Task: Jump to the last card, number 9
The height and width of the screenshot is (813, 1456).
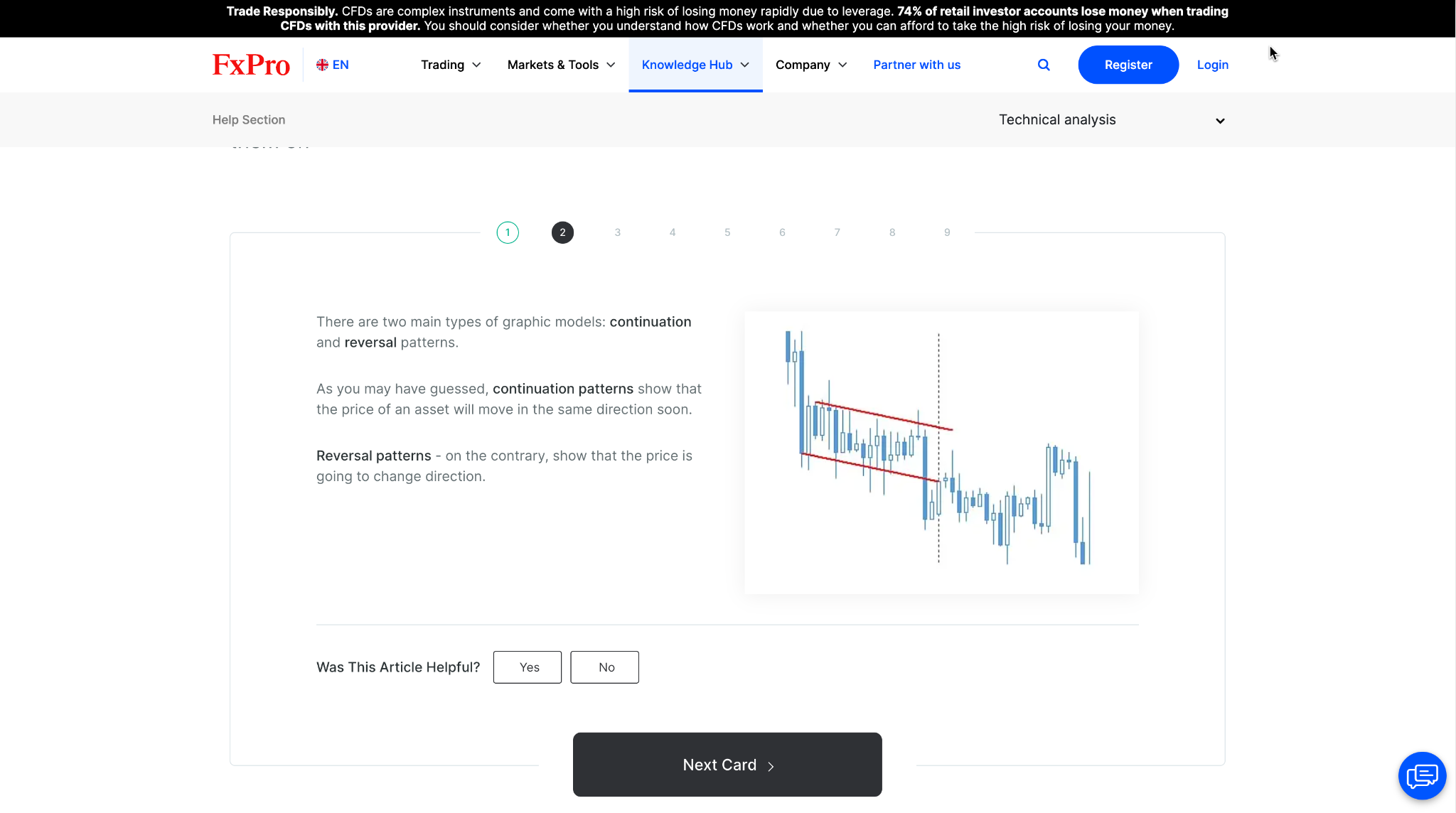Action: pos(946,232)
